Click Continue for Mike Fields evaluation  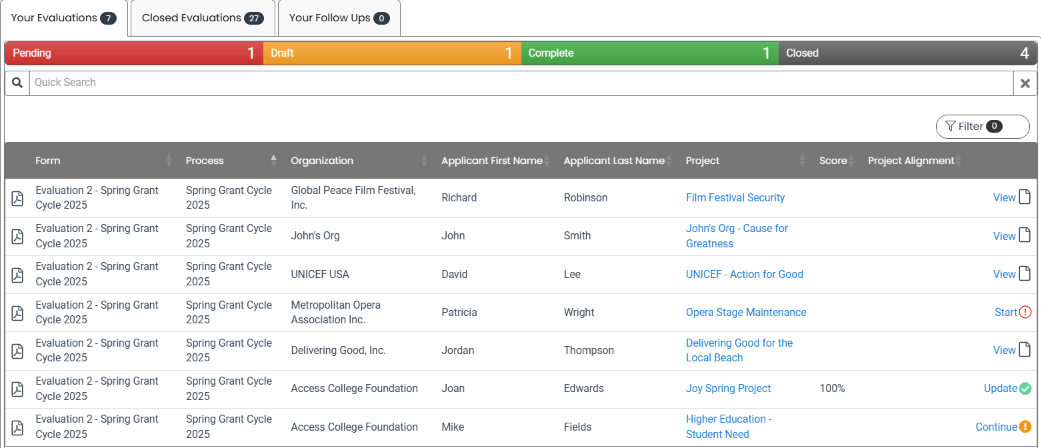coord(996,427)
